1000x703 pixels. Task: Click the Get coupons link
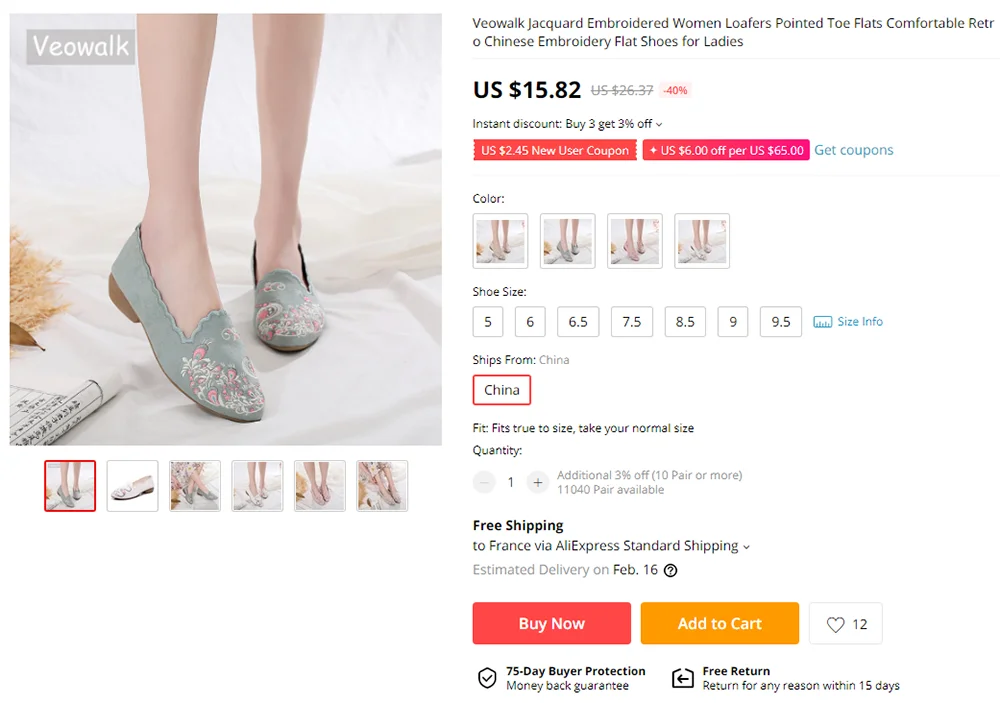pyautogui.click(x=853, y=150)
